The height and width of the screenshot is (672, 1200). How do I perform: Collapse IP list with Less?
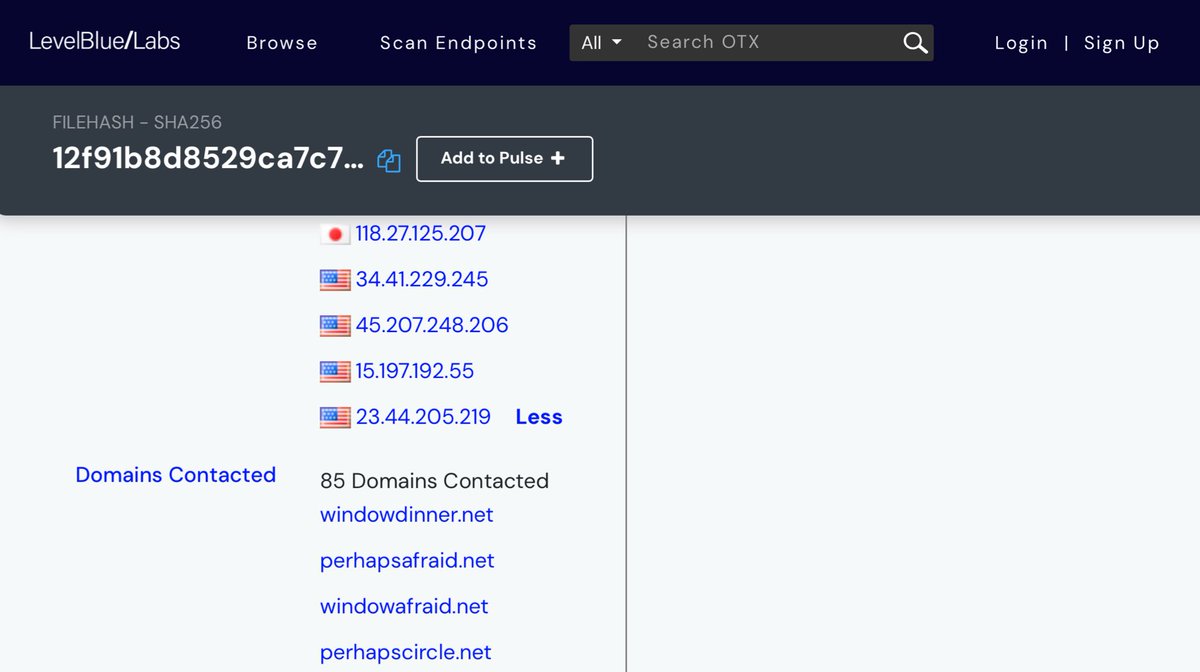pyautogui.click(x=539, y=417)
